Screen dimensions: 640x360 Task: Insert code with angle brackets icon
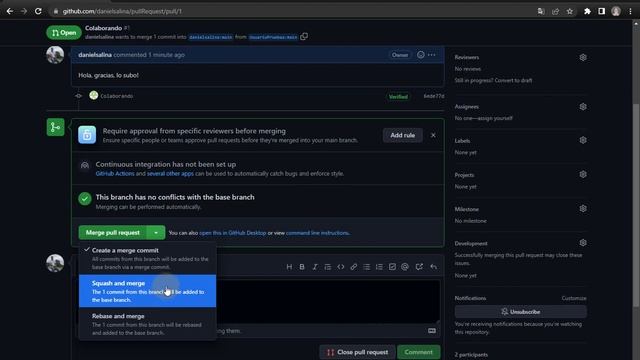(340, 267)
